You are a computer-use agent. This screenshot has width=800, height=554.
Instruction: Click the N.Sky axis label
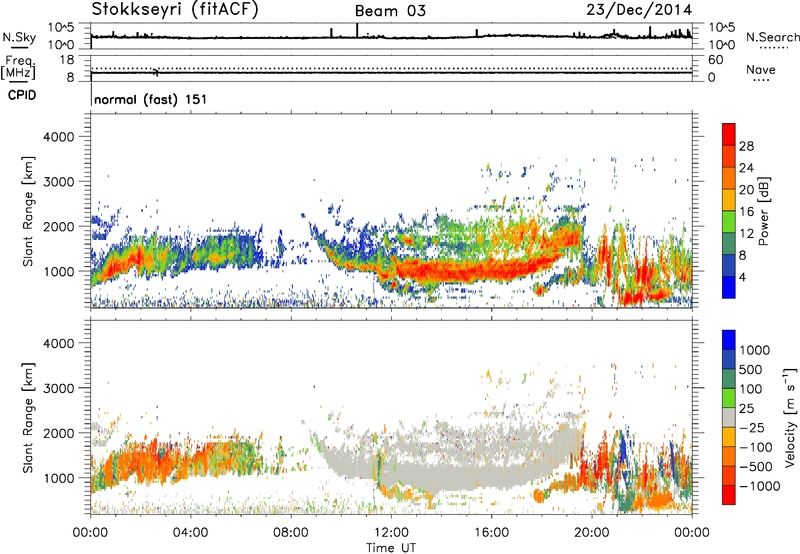pyautogui.click(x=19, y=37)
